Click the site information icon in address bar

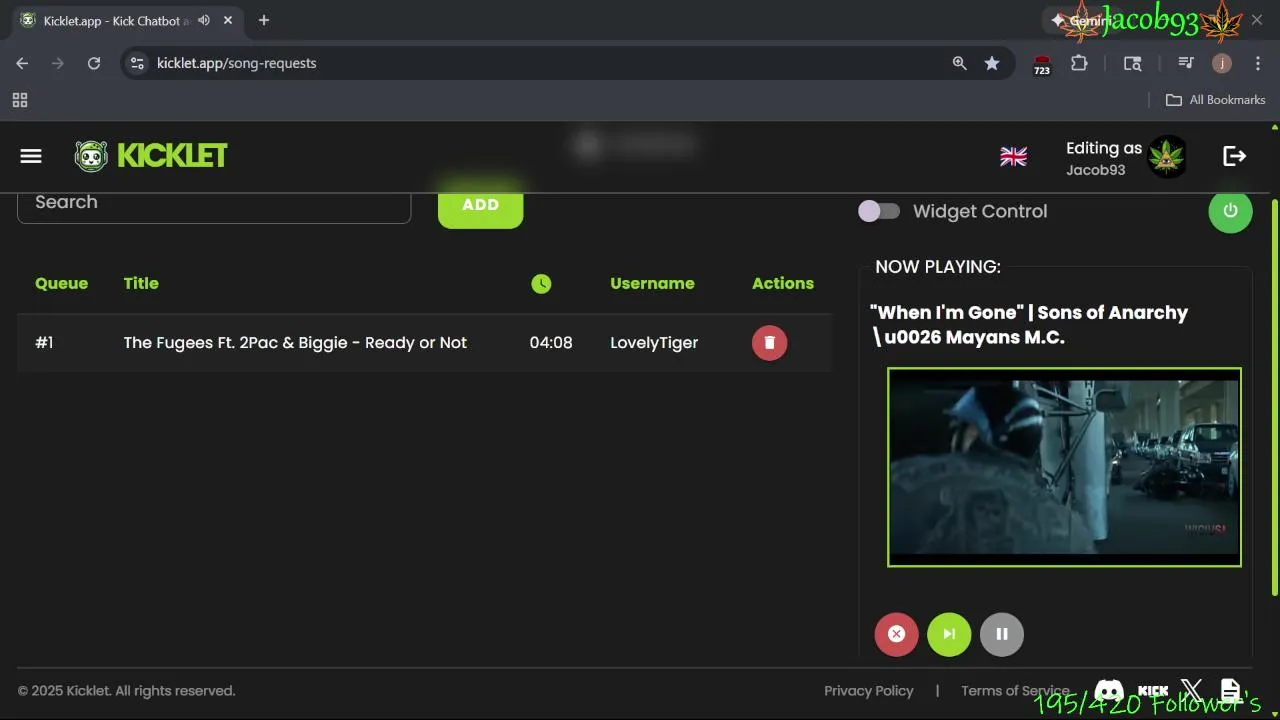(x=138, y=63)
